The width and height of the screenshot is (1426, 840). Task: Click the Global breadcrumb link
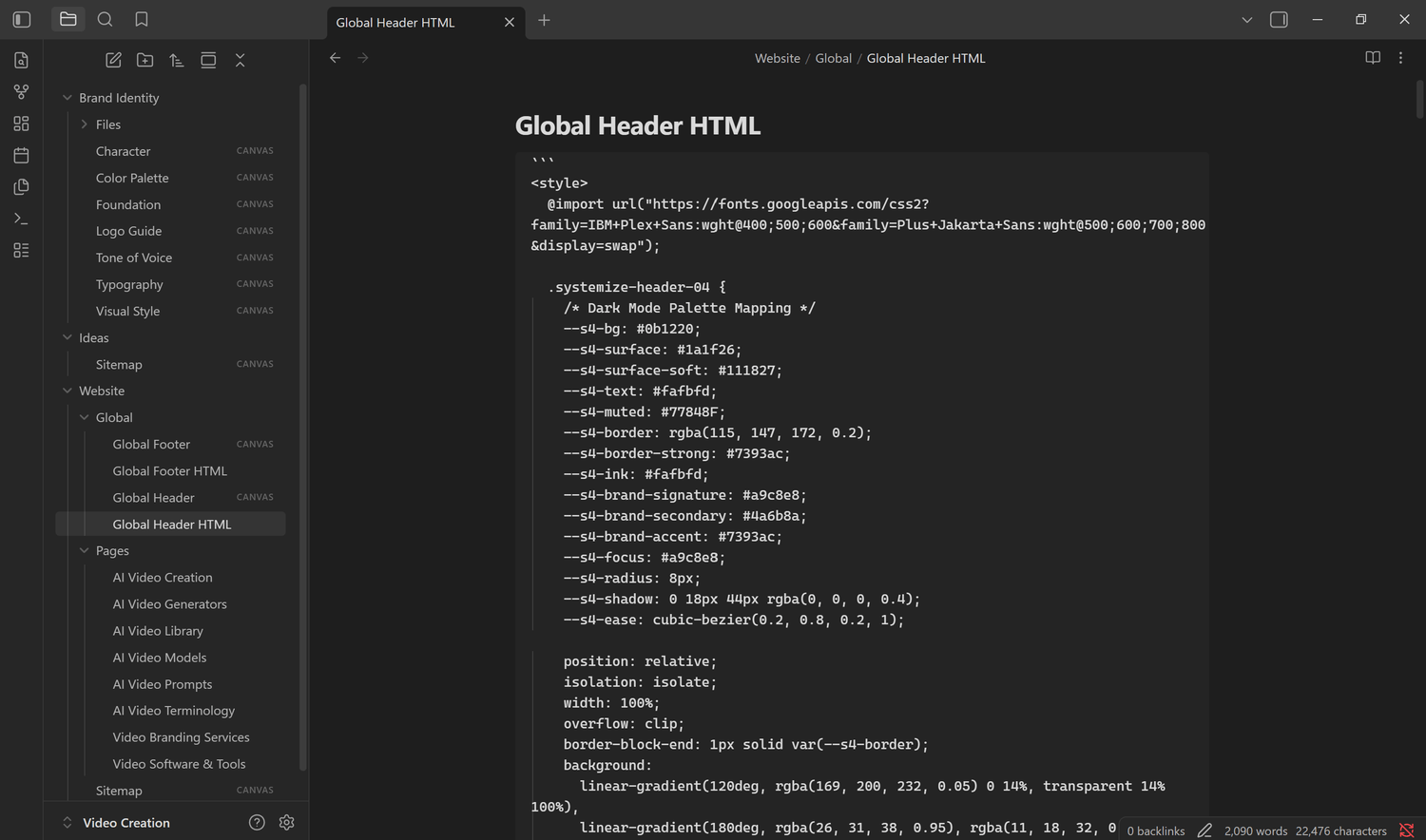coord(833,58)
